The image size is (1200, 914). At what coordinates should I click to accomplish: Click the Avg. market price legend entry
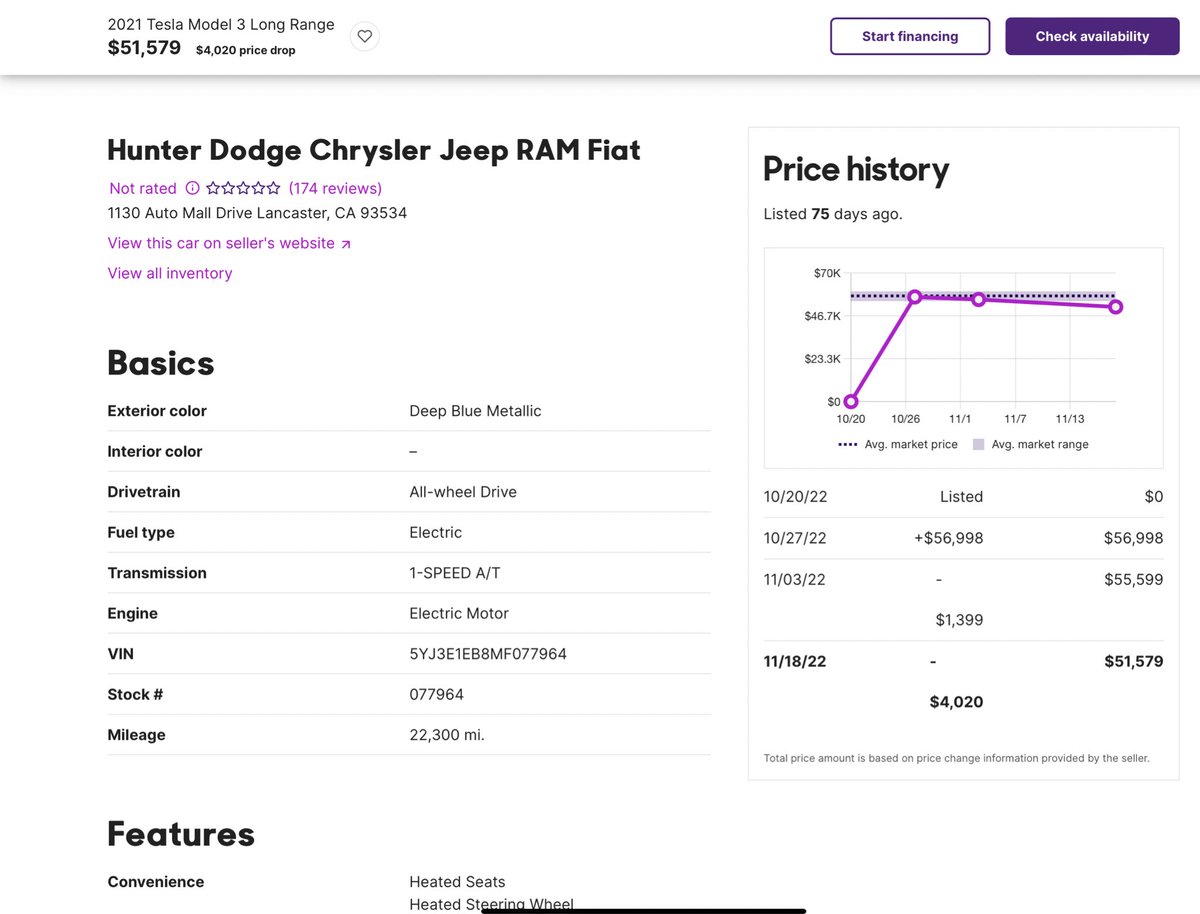click(x=898, y=444)
